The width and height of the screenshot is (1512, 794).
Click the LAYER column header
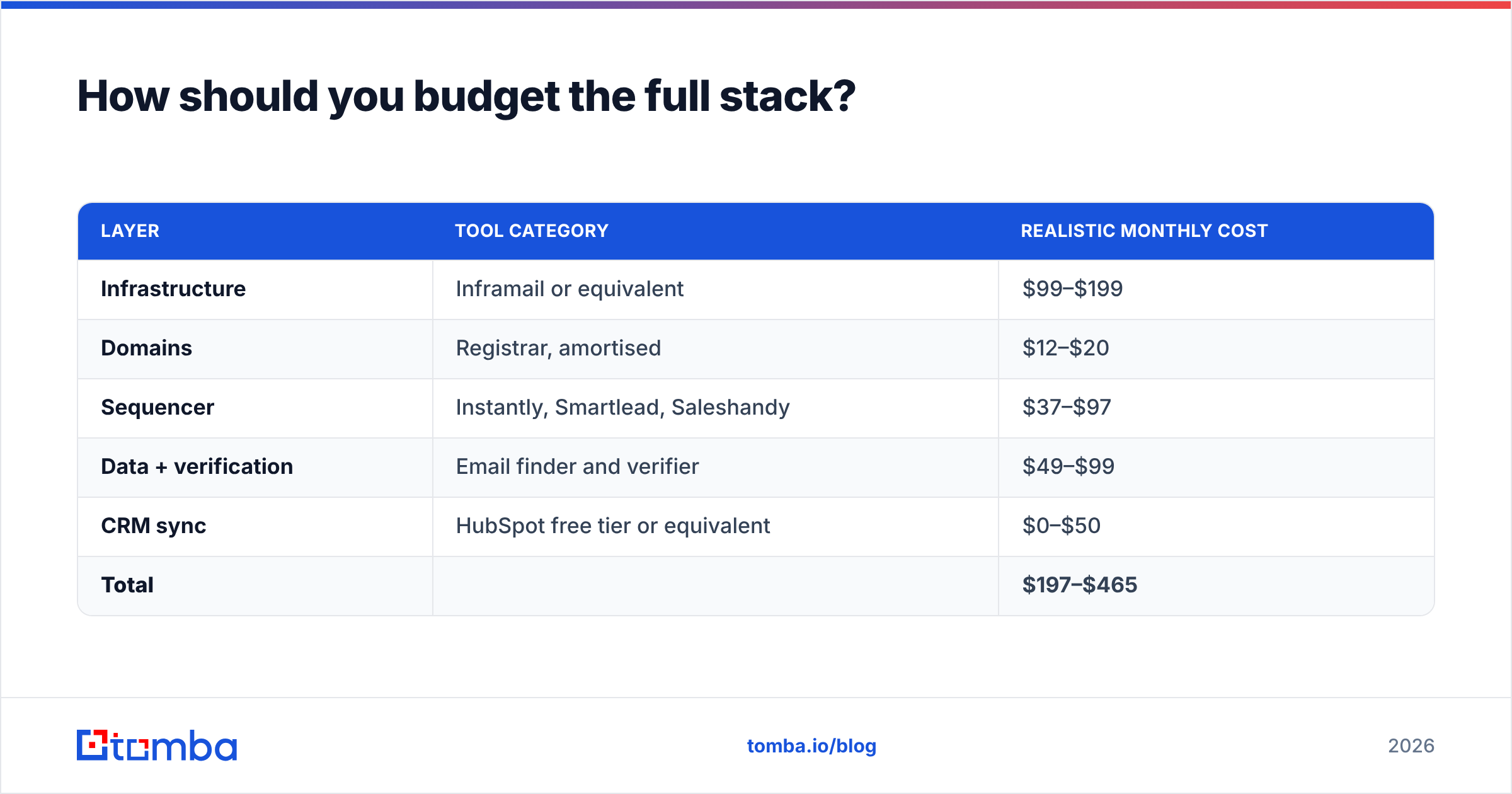click(x=130, y=231)
